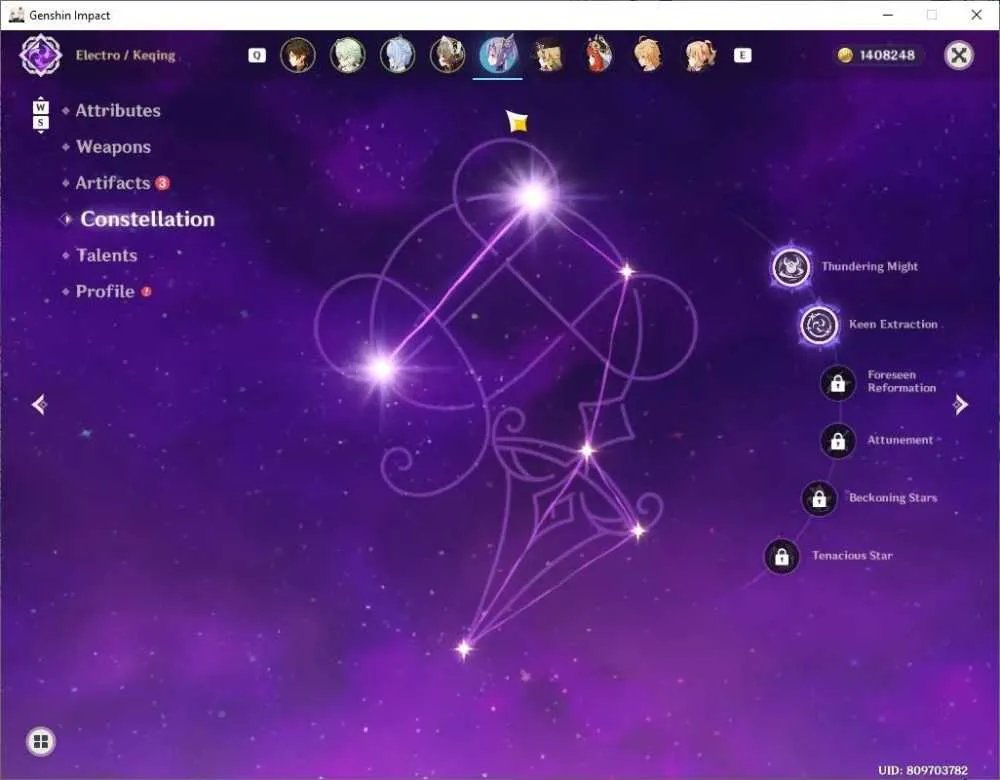Select the dark-brown-haired character portrait
This screenshot has height=780, width=1000.
click(x=298, y=55)
